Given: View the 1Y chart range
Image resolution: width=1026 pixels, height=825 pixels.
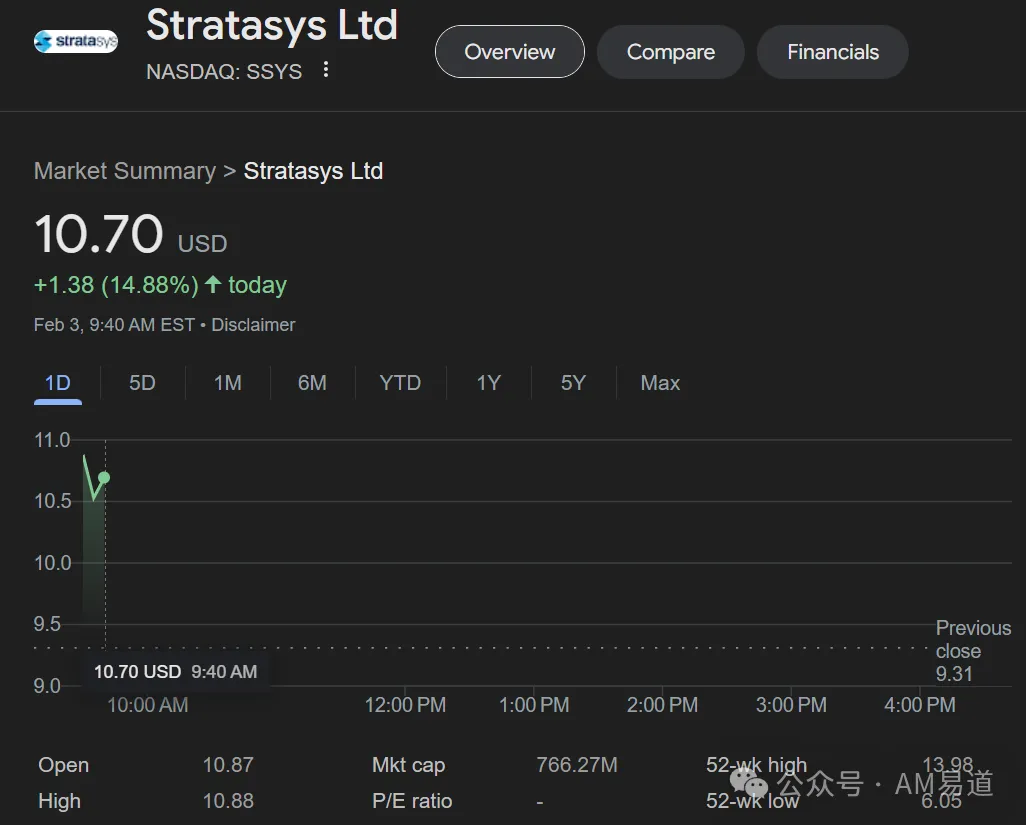Looking at the screenshot, I should click(x=489, y=383).
